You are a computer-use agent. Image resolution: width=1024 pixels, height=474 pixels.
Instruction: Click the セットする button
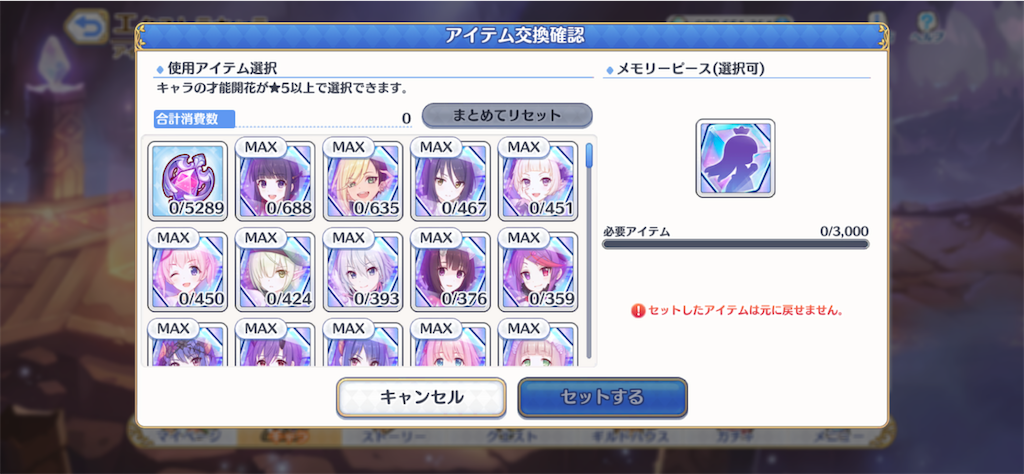click(x=602, y=397)
